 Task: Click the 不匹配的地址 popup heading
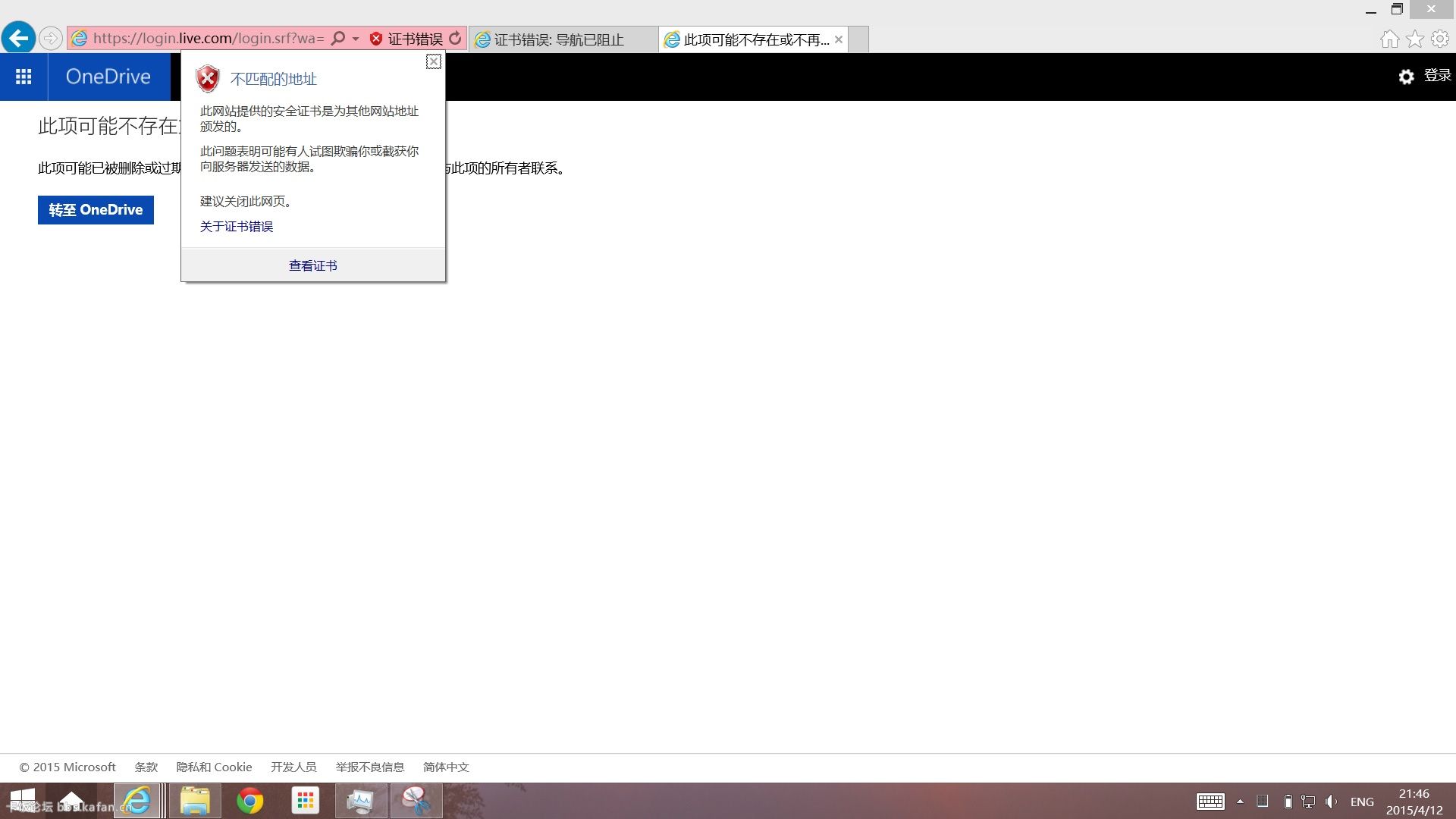[274, 79]
